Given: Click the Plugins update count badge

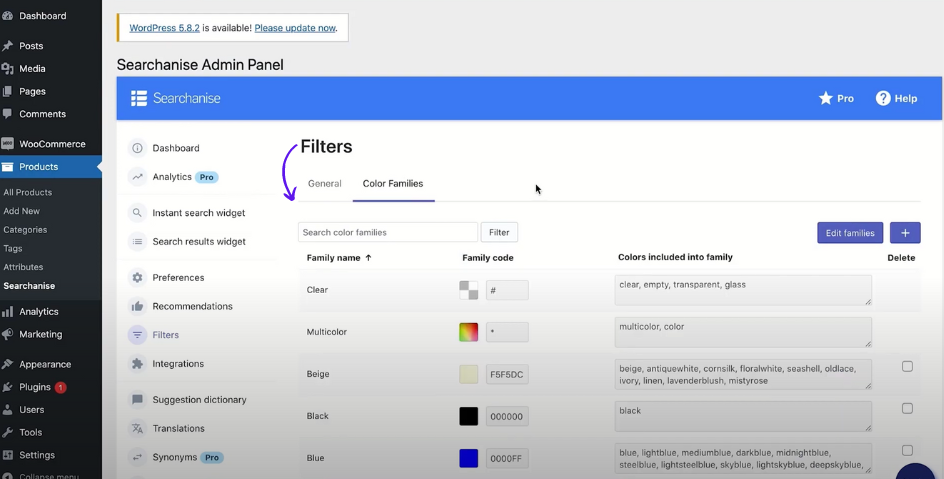Looking at the screenshot, I should pos(60,388).
